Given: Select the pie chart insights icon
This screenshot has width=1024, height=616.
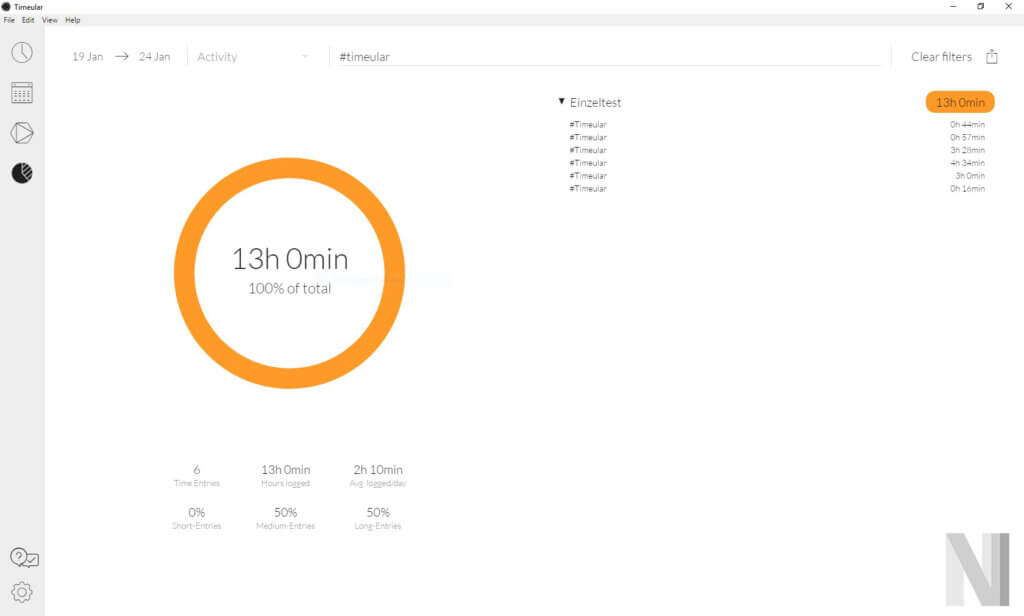Looking at the screenshot, I should 22,173.
